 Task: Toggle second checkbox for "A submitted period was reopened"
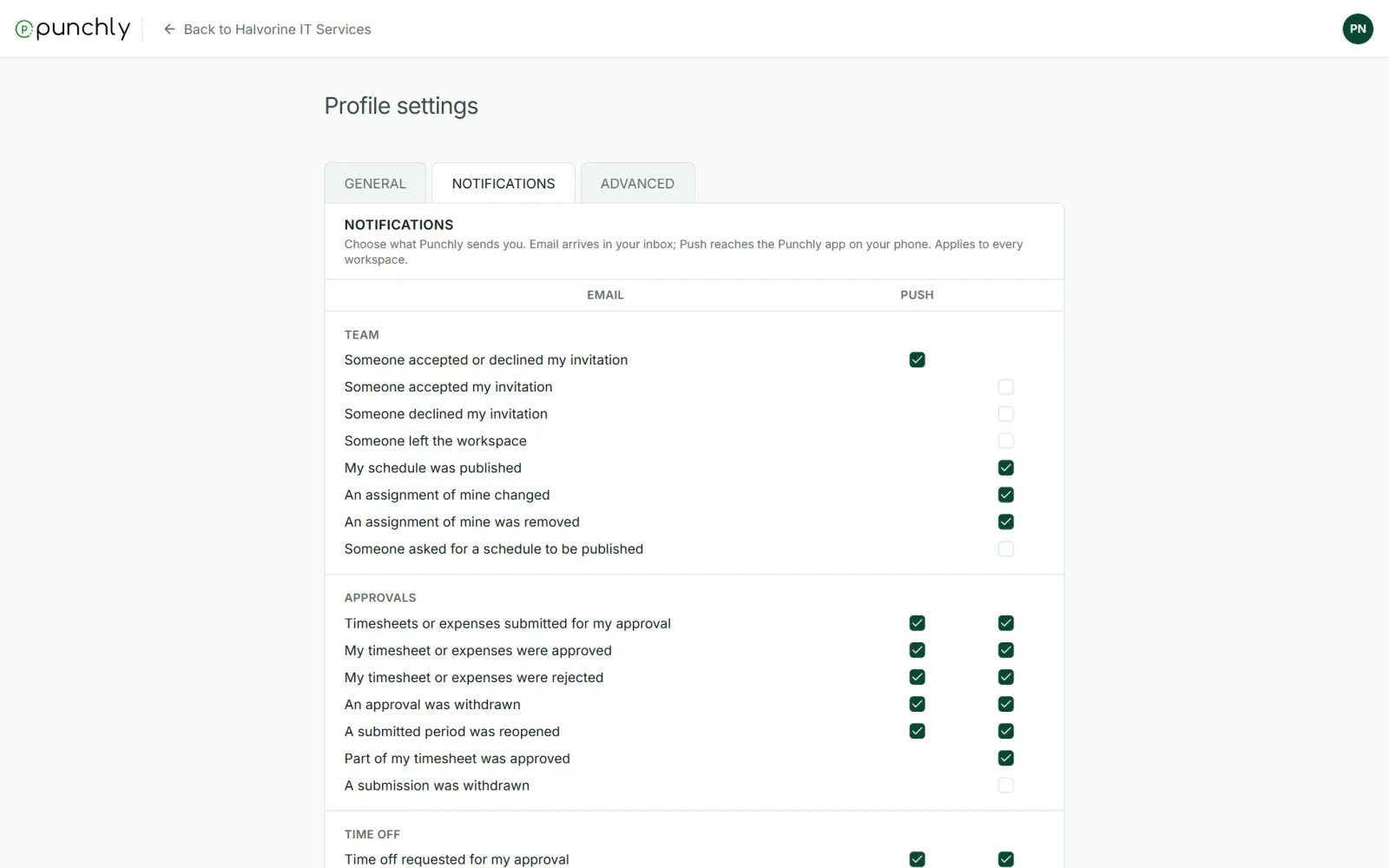coord(1005,731)
